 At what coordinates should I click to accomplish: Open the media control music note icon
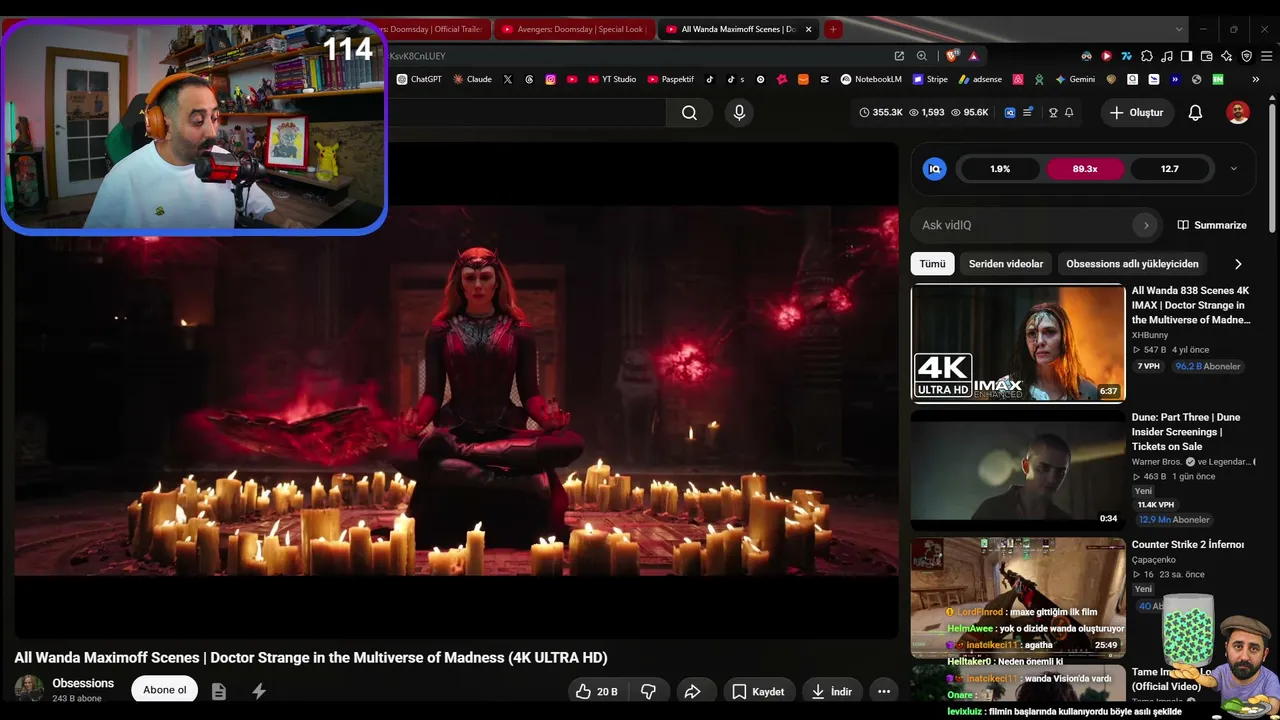point(1166,56)
